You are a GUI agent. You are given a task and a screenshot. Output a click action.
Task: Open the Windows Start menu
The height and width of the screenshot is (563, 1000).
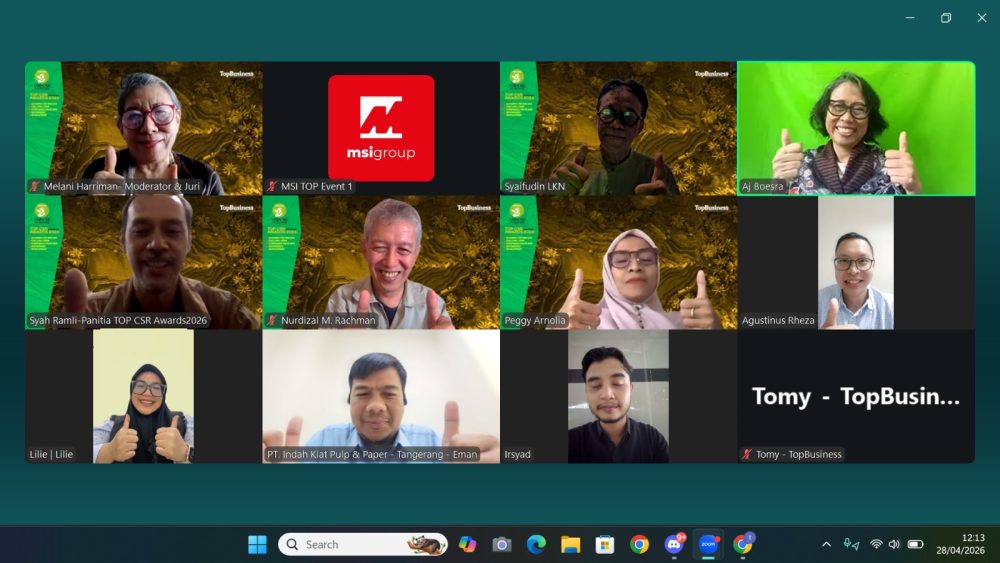257,544
